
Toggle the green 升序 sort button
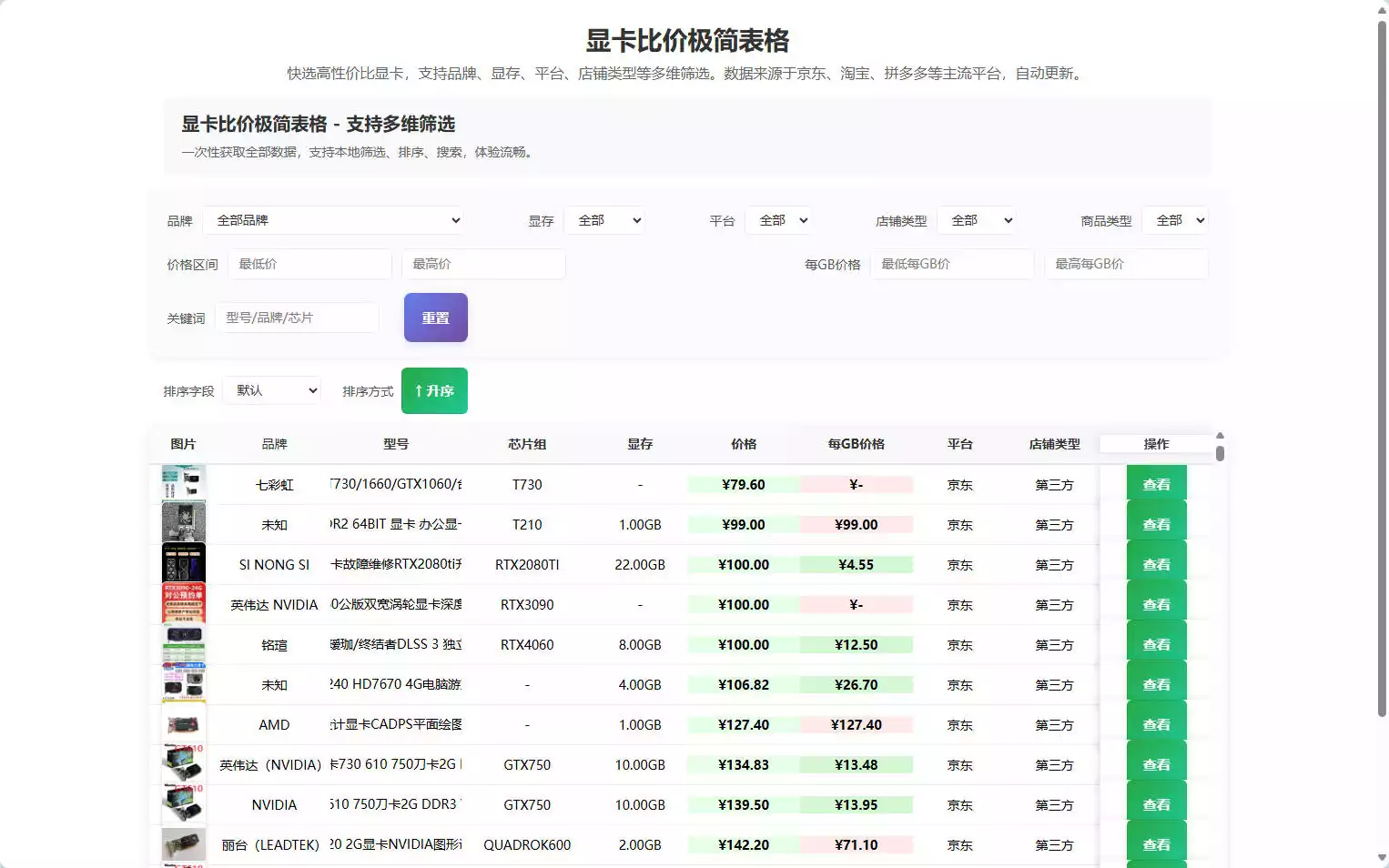pyautogui.click(x=434, y=390)
